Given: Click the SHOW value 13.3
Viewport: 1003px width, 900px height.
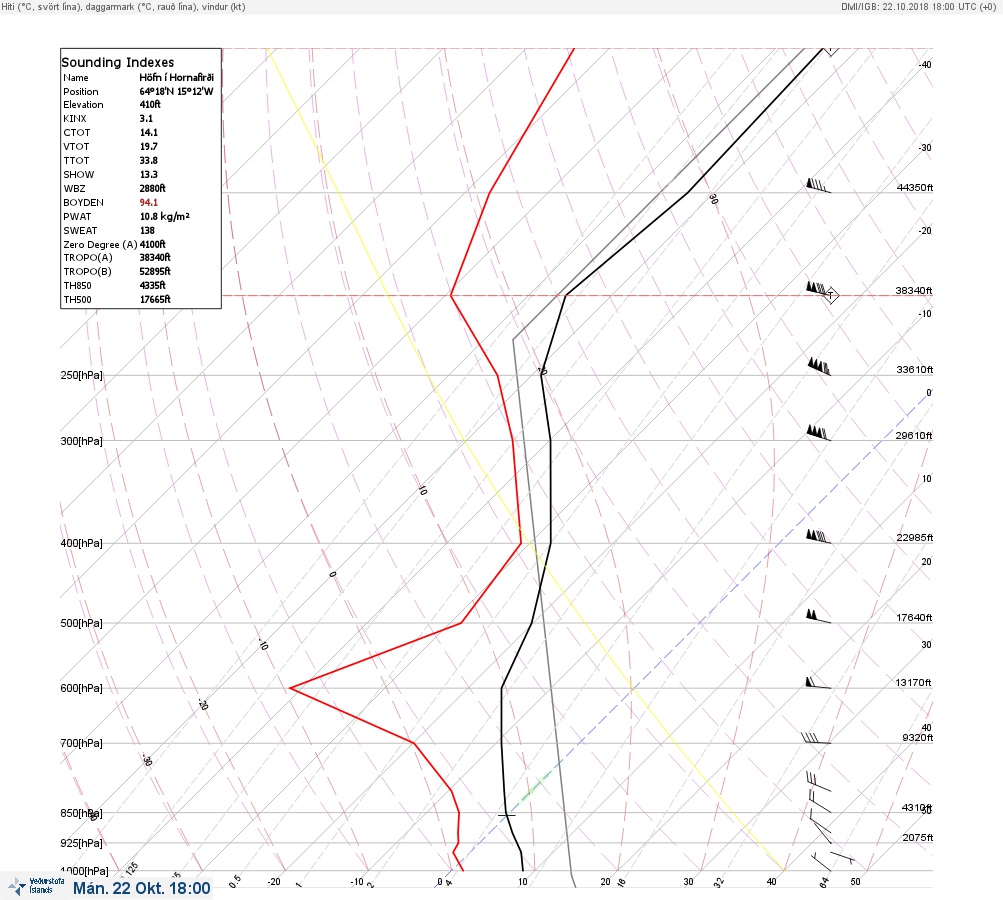Looking at the screenshot, I should (x=148, y=175).
